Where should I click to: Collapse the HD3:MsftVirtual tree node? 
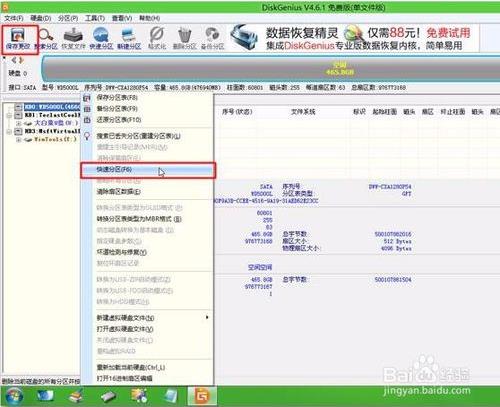point(10,132)
